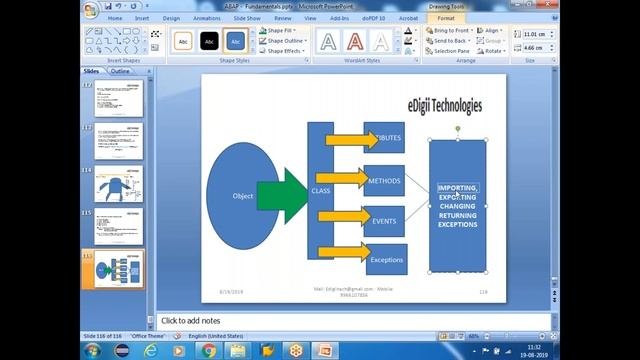Click the spell check status icon
Image resolution: width=640 pixels, height=360 pixels.
(x=177, y=336)
